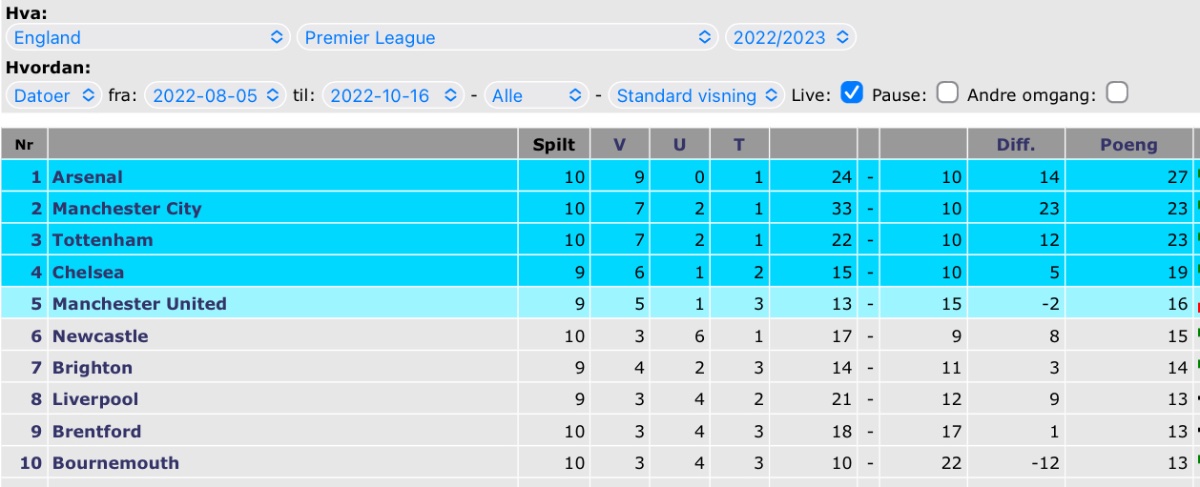Enable the Pause checkbox
1200x487 pixels.
[948, 94]
